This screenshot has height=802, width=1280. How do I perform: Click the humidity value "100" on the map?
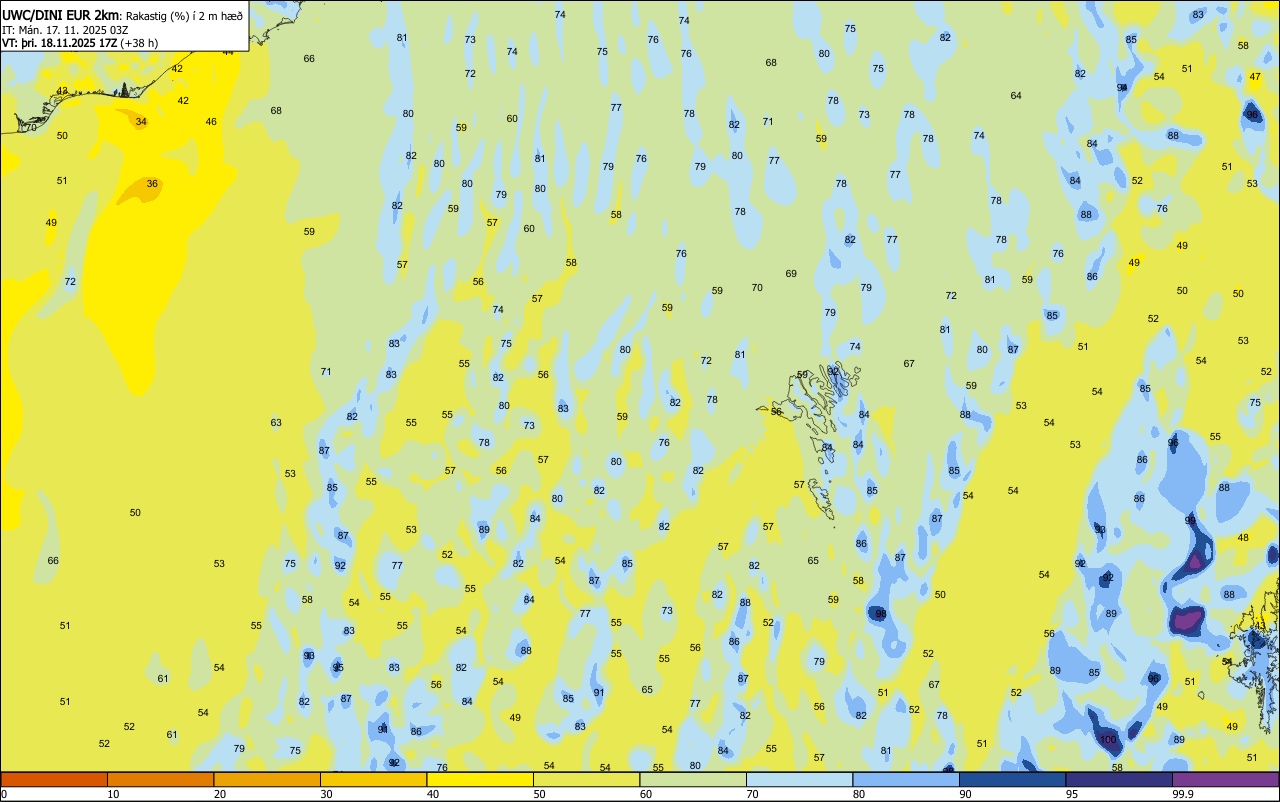pyautogui.click(x=1108, y=740)
